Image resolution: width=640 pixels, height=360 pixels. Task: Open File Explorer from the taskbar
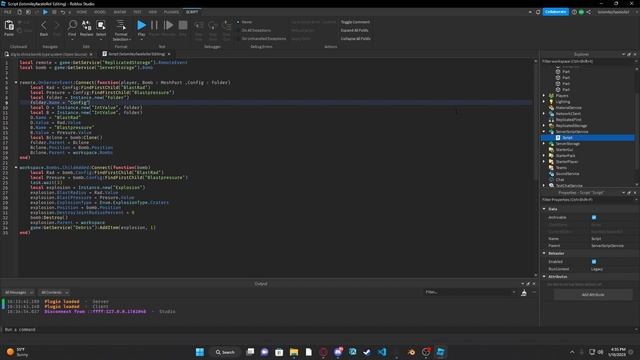[294, 352]
